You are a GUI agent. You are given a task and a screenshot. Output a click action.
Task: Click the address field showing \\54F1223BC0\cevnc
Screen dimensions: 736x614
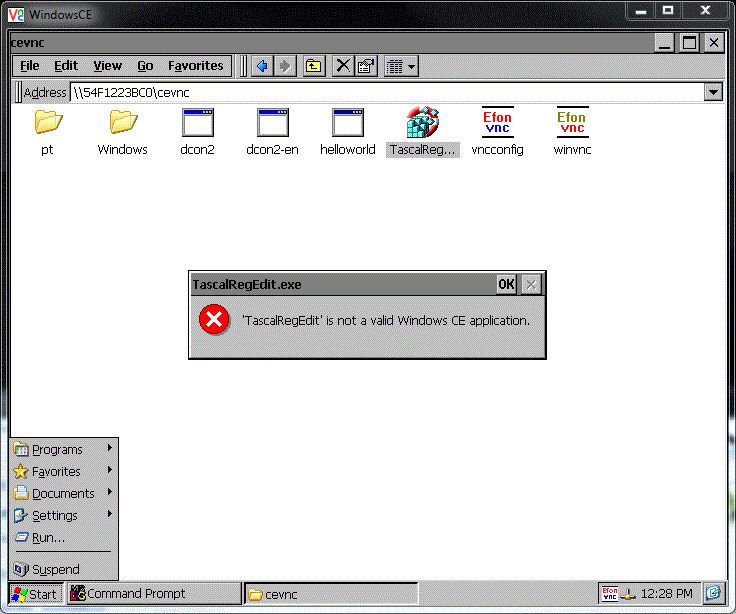pos(386,92)
